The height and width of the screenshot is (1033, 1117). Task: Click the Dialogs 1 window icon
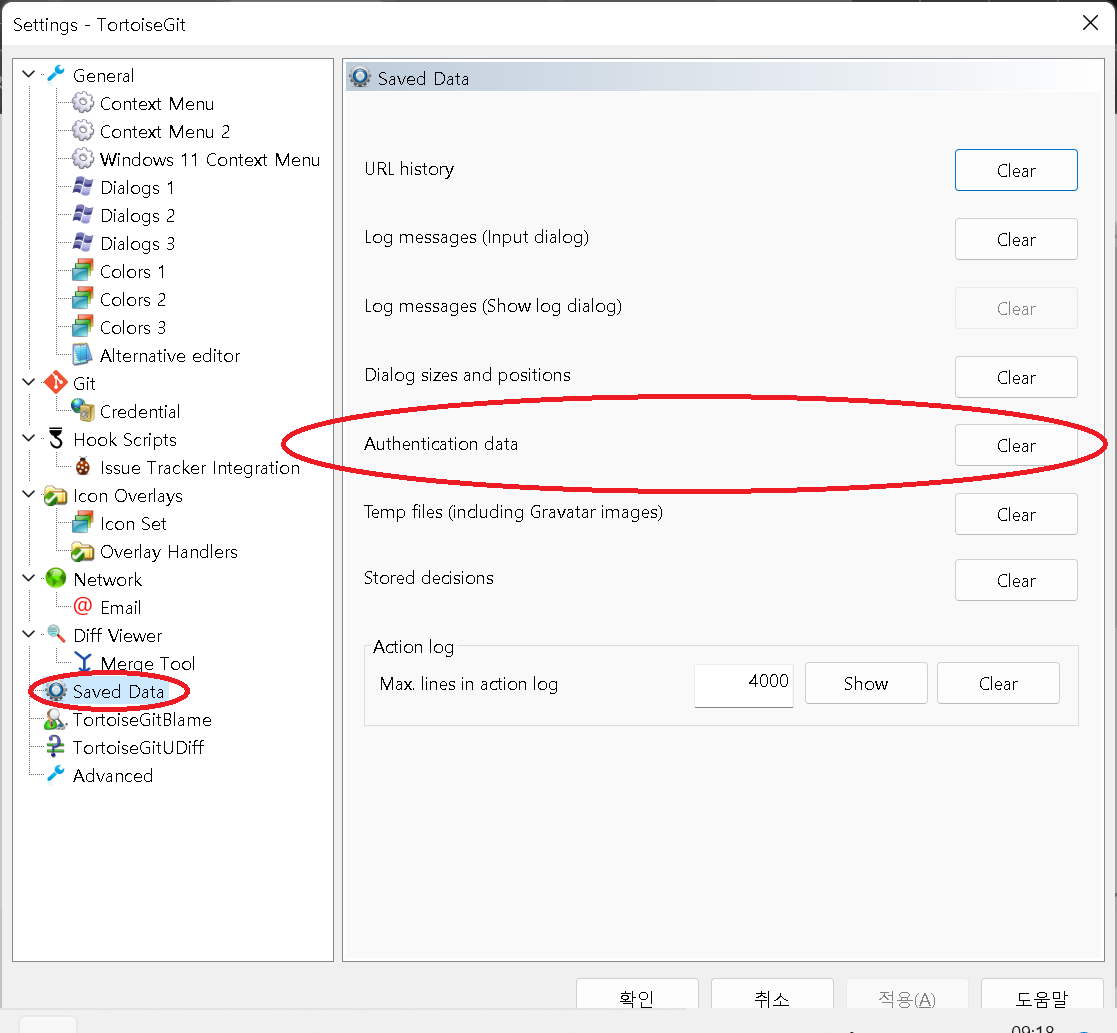tap(83, 187)
